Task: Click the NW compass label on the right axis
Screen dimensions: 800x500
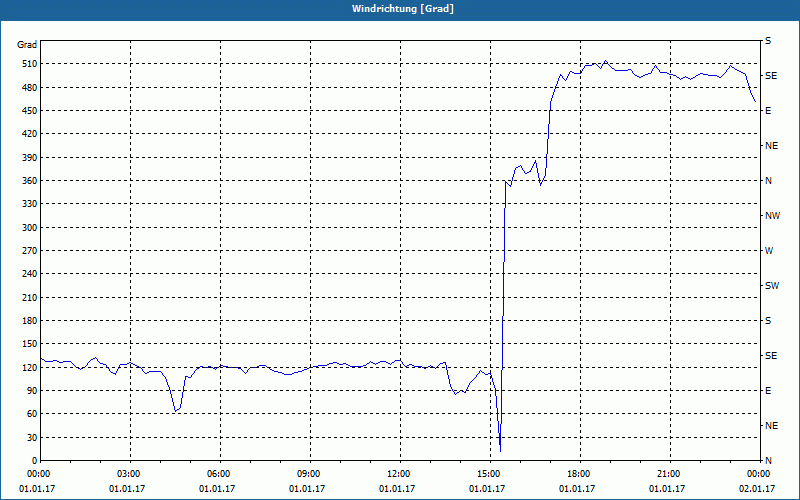Action: [772, 216]
